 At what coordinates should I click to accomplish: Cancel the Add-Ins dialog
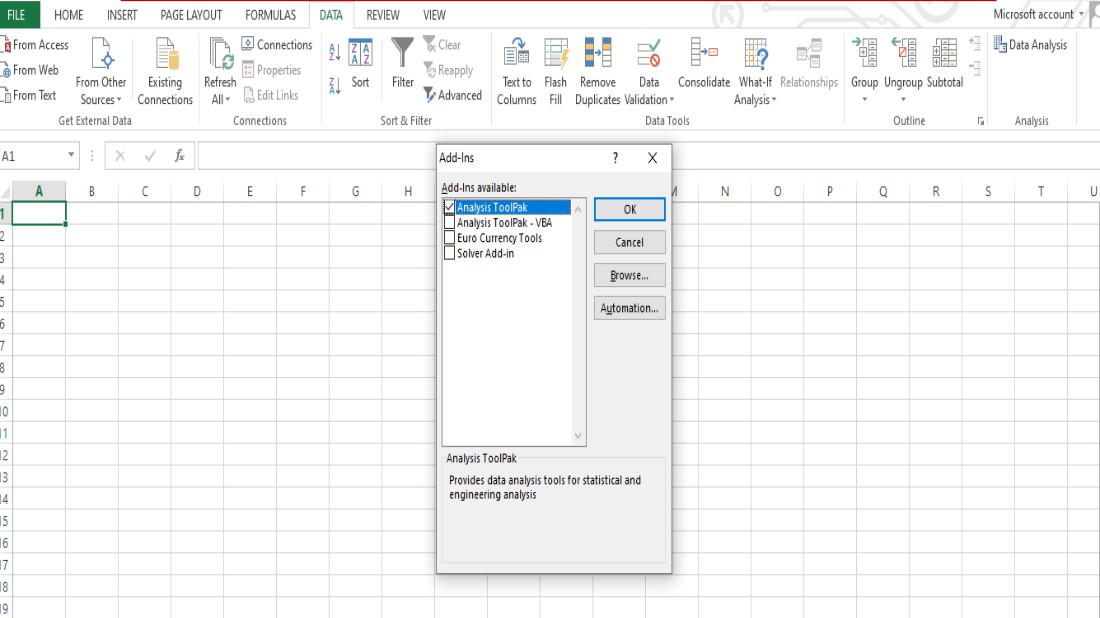click(x=629, y=242)
